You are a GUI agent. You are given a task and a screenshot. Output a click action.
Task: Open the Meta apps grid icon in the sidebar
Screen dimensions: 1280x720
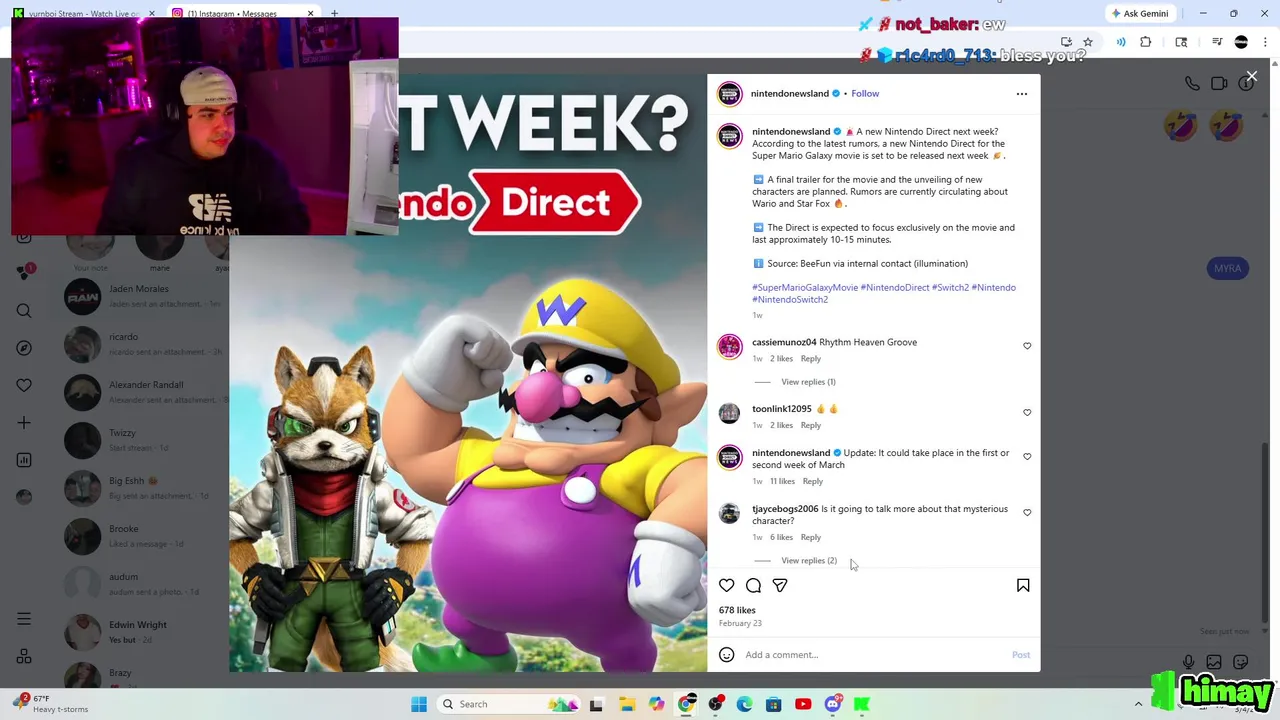click(x=24, y=657)
